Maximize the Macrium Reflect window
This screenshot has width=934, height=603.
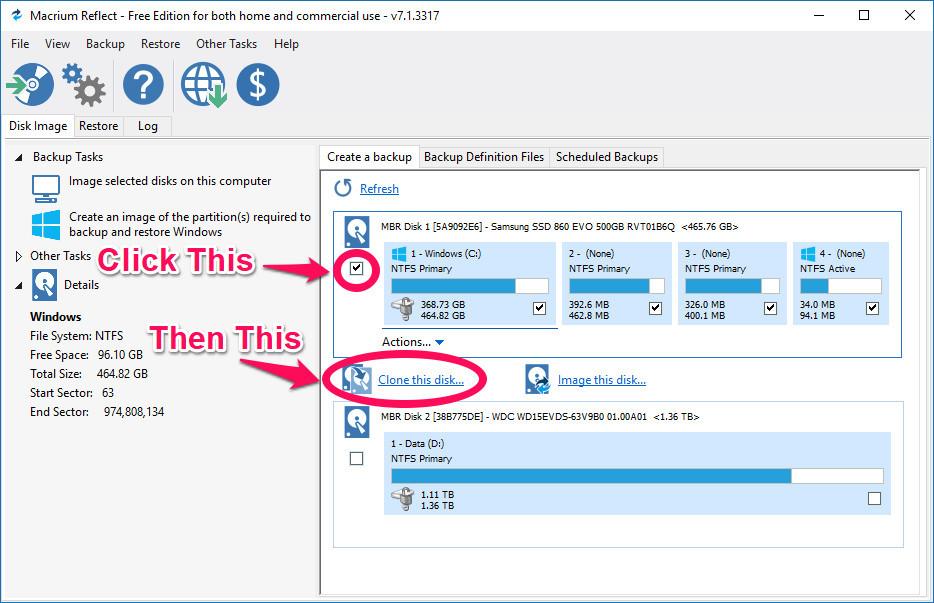(864, 15)
